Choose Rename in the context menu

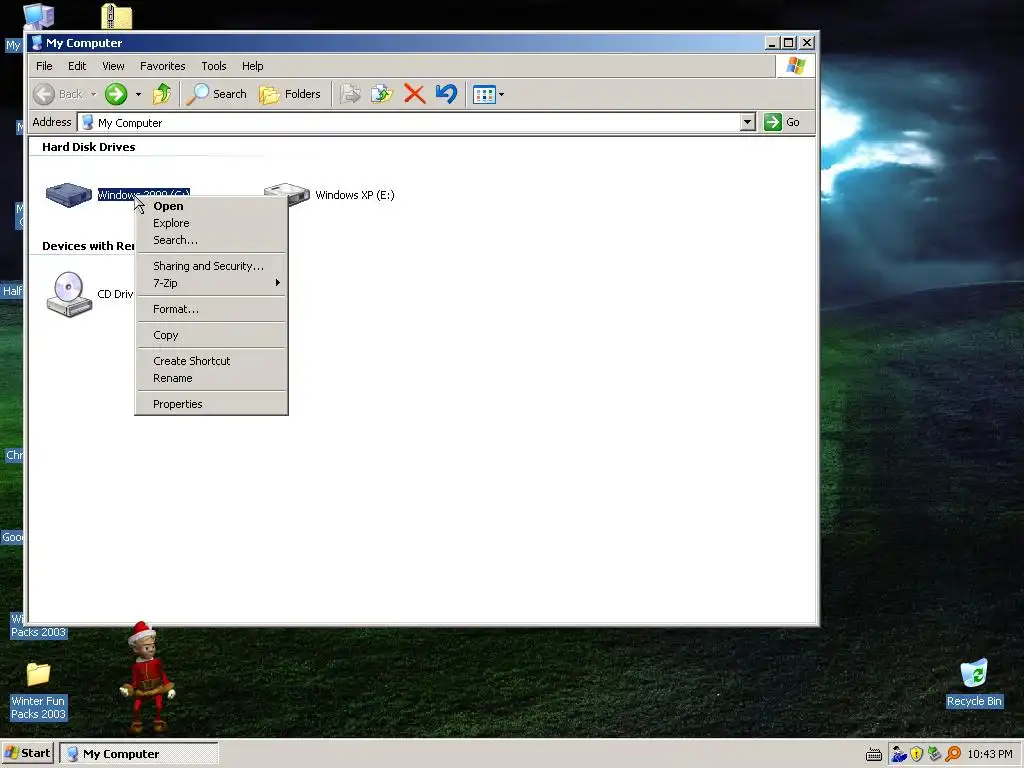[211, 378]
